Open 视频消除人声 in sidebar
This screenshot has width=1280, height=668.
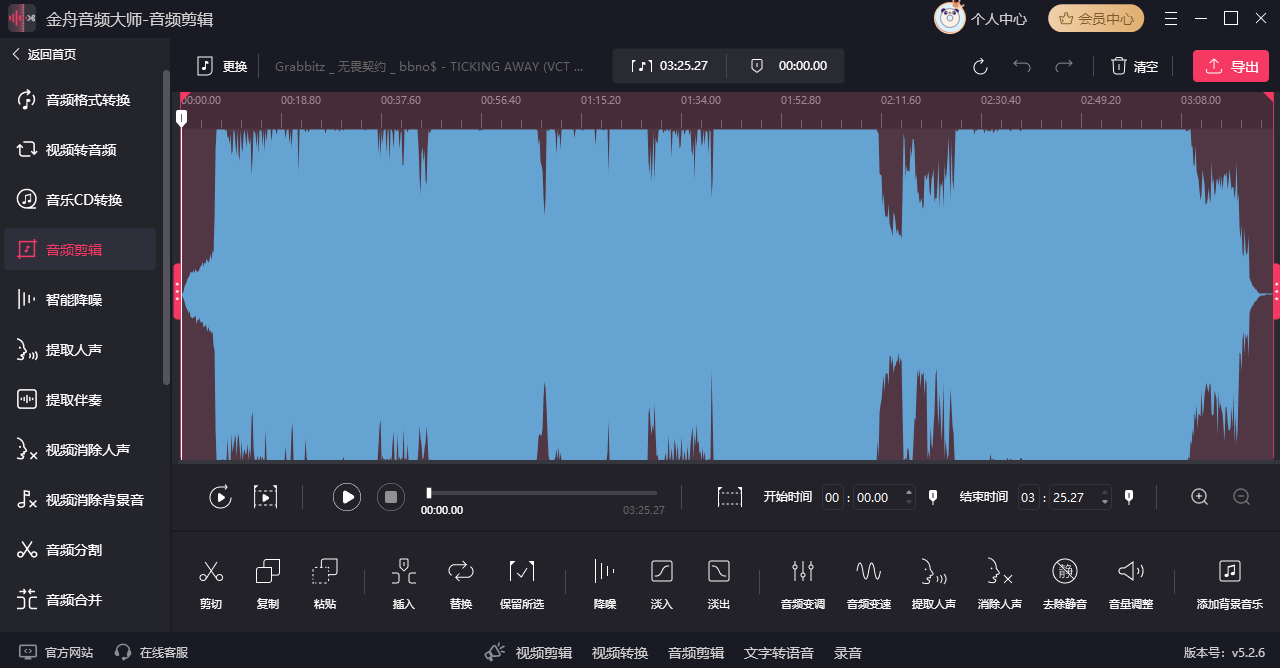[x=80, y=450]
